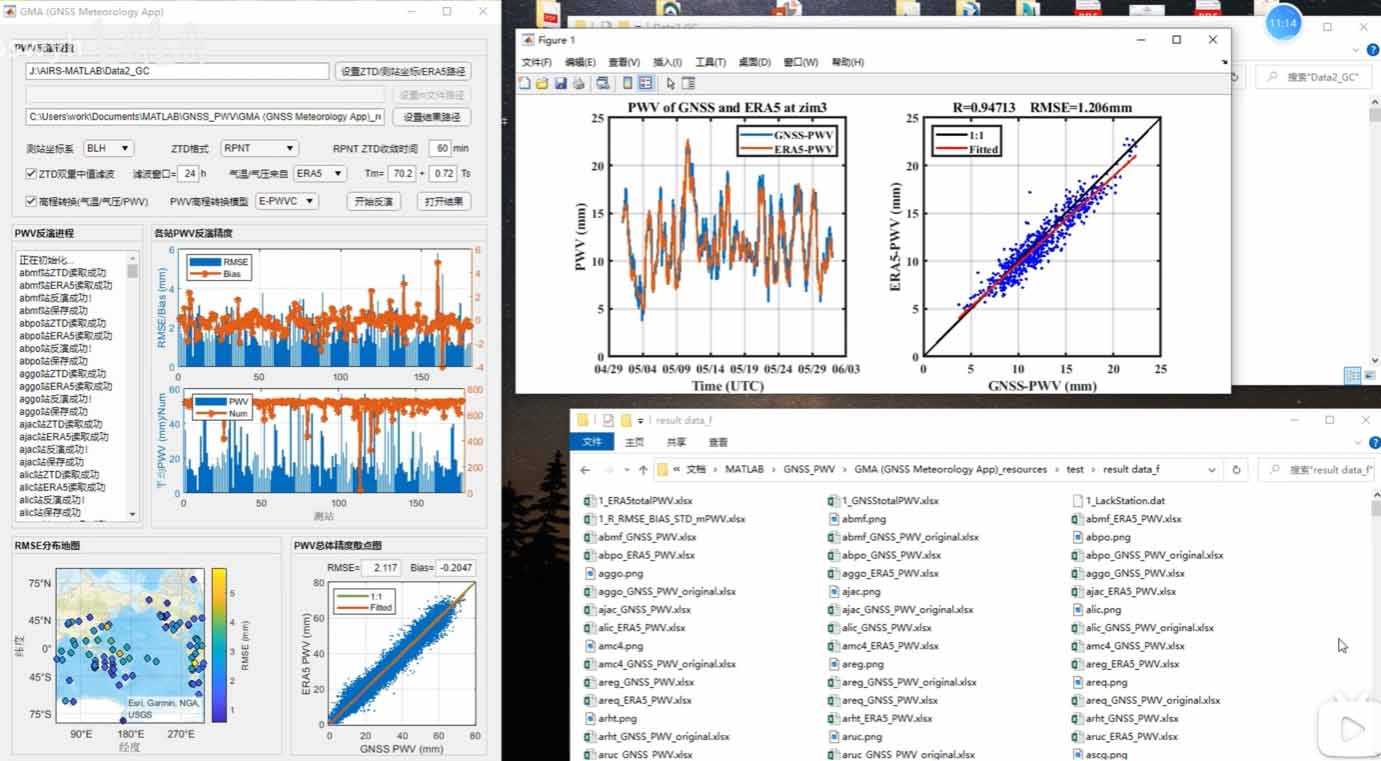Viewport: 1381px width, 761px height.
Task: Uncheck the ZTD双重中值滤波 checkbox
Action: [31, 174]
